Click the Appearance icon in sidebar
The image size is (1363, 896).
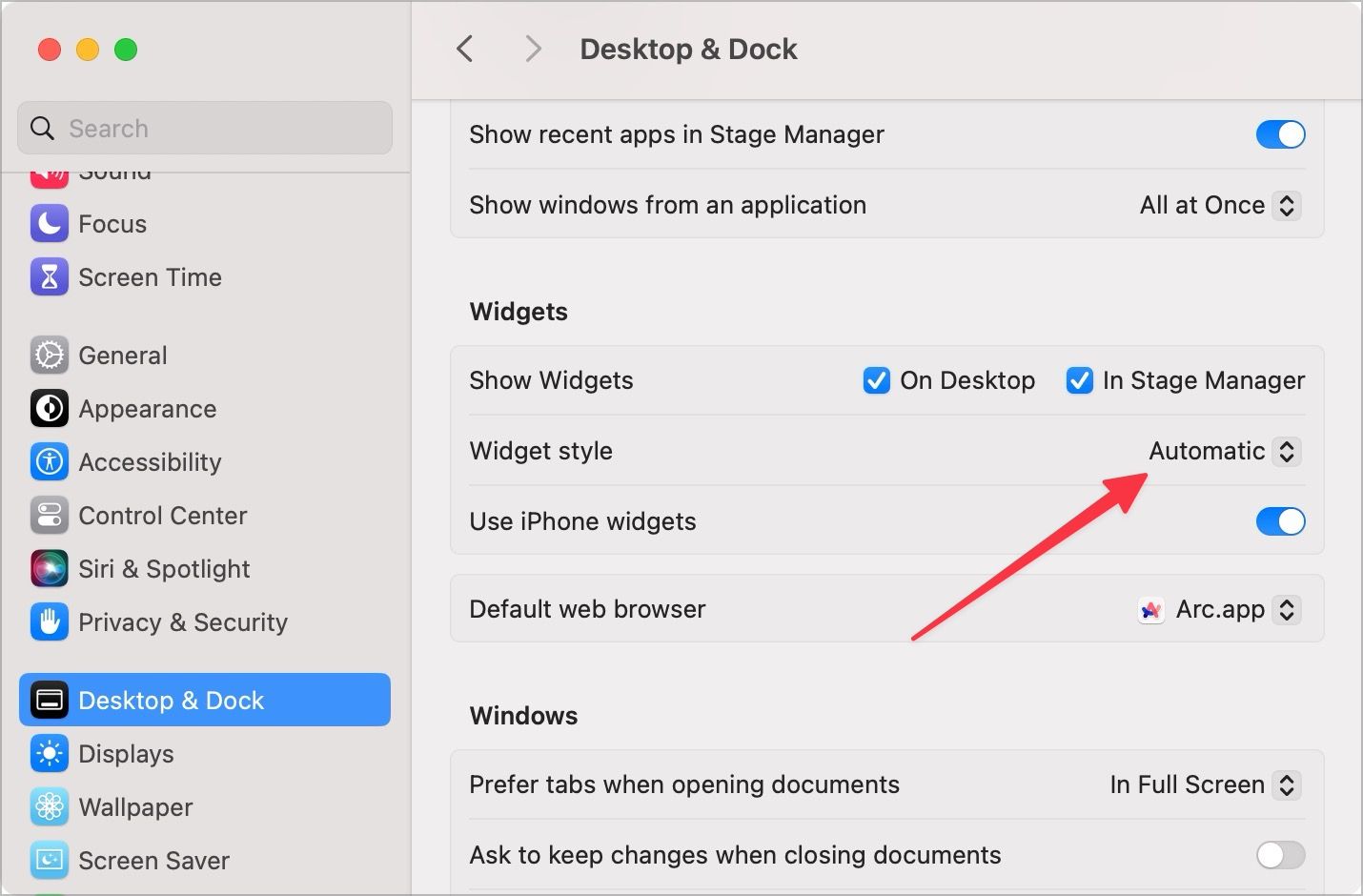[50, 409]
